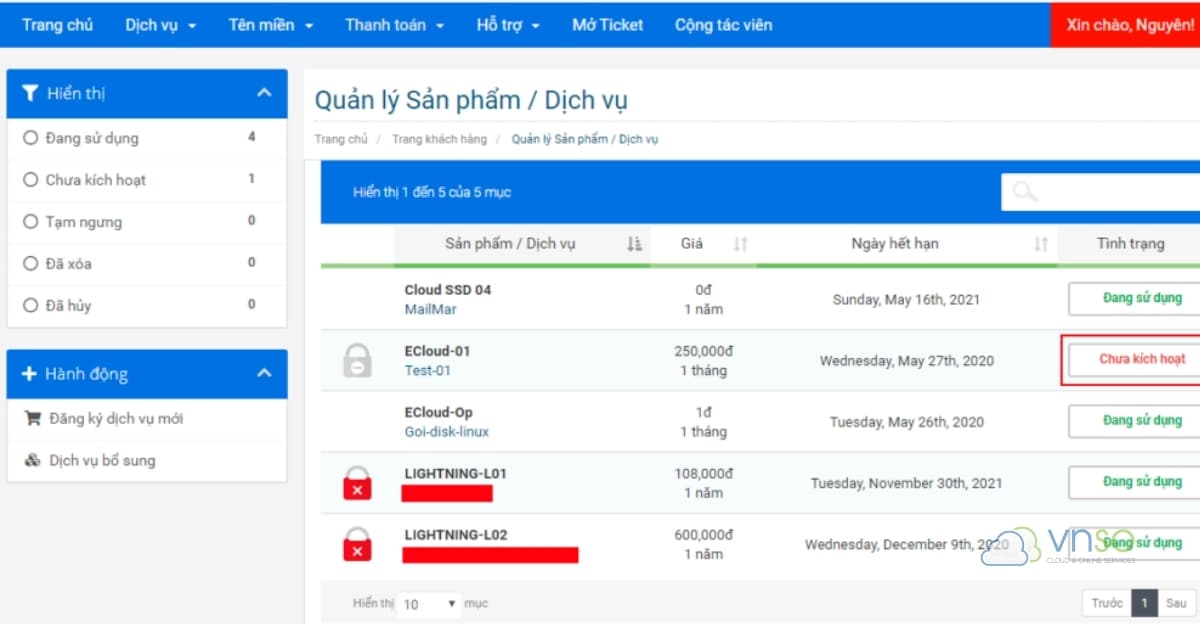Click the red lock icon on LIGHTNING-L02 row
1200x624 pixels.
click(357, 544)
